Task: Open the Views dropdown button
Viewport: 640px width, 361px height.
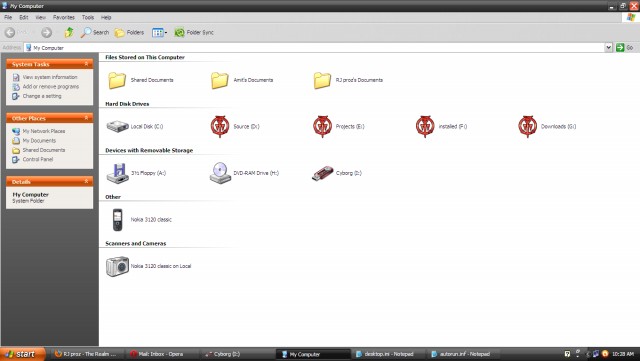Action: 159,32
